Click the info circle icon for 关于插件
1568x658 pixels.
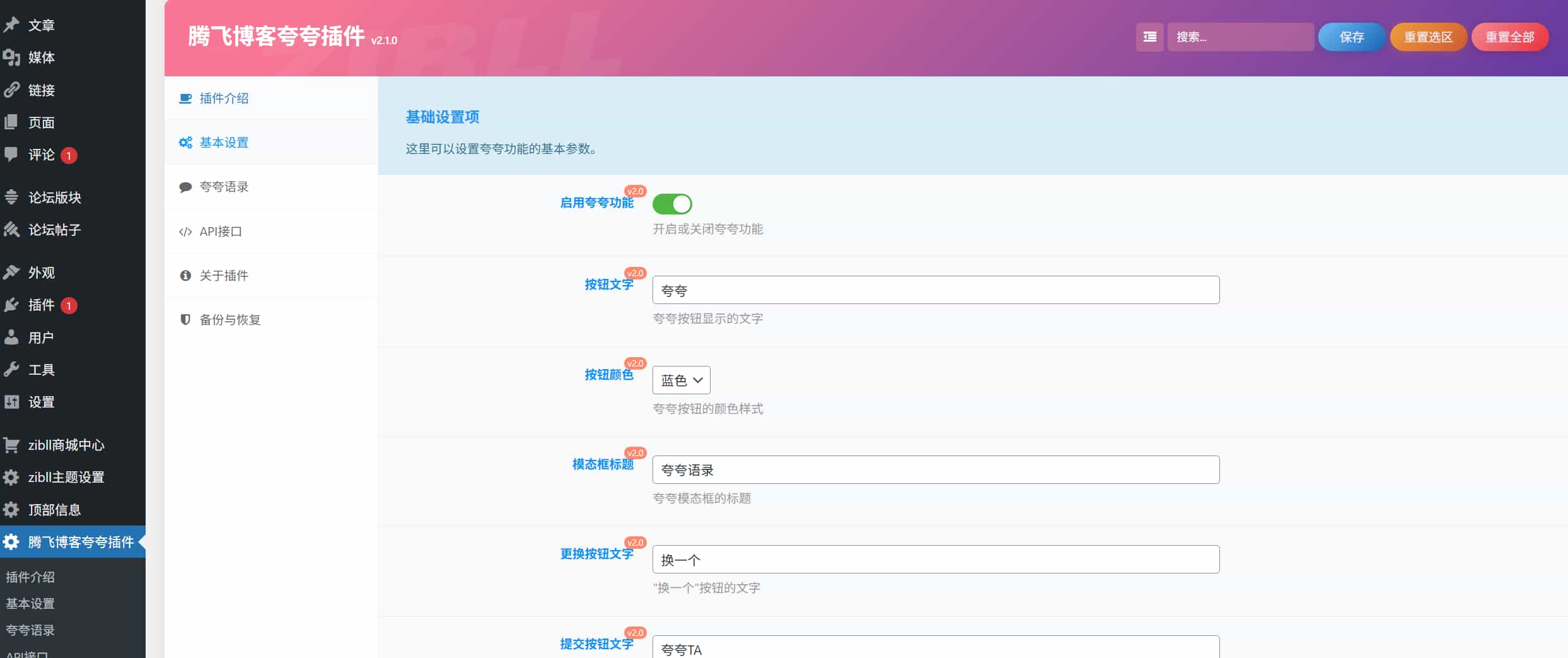(185, 276)
